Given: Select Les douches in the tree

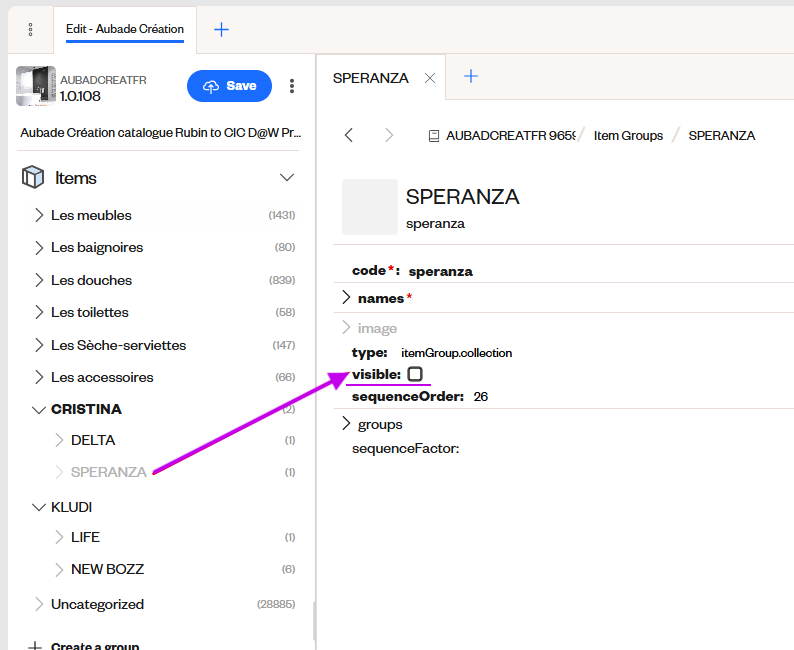Looking at the screenshot, I should tap(91, 280).
